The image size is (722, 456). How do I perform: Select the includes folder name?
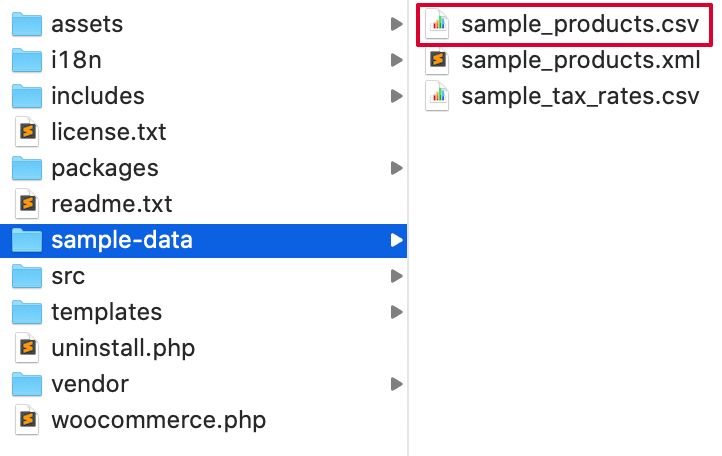pyautogui.click(x=97, y=96)
